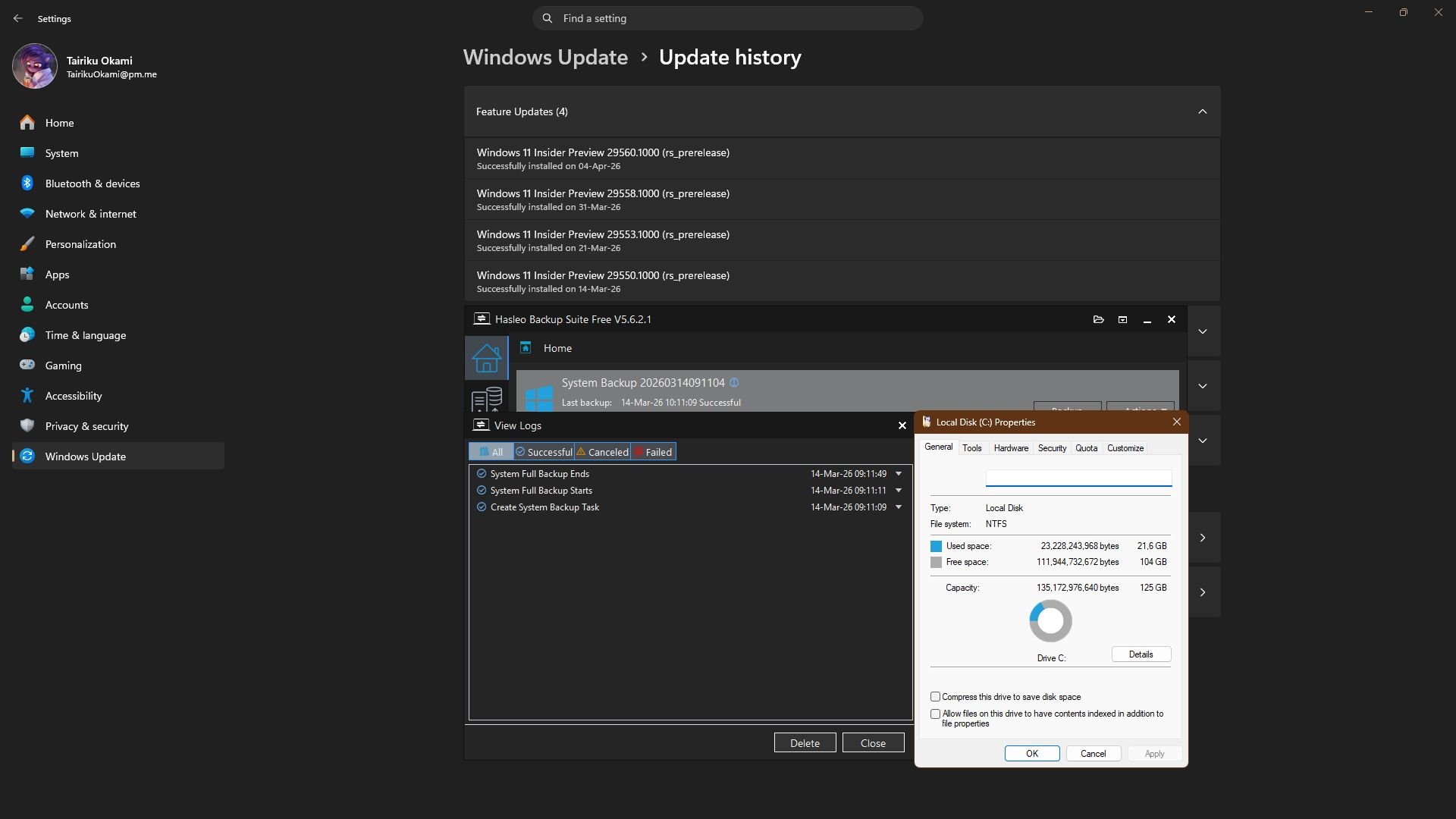Open disk Details button
This screenshot has height=819, width=1456.
point(1141,654)
